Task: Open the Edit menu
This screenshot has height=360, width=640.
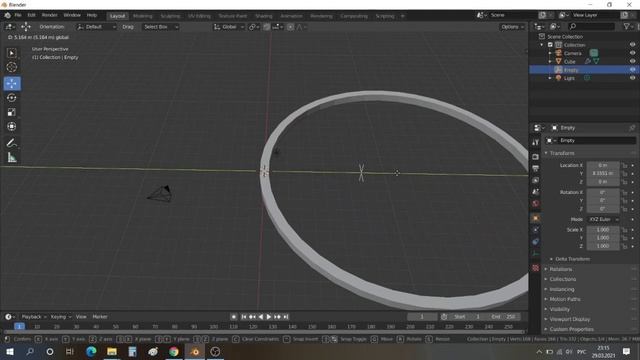Action: click(31, 15)
